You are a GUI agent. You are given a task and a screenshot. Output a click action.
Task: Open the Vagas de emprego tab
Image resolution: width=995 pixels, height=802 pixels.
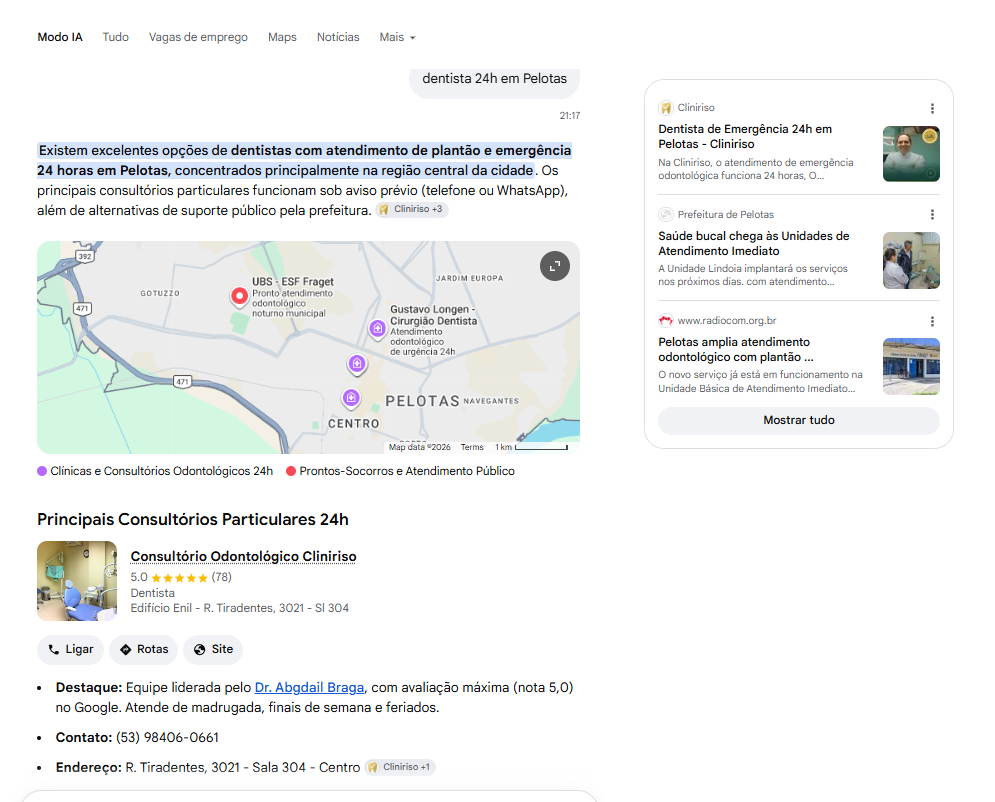198,37
